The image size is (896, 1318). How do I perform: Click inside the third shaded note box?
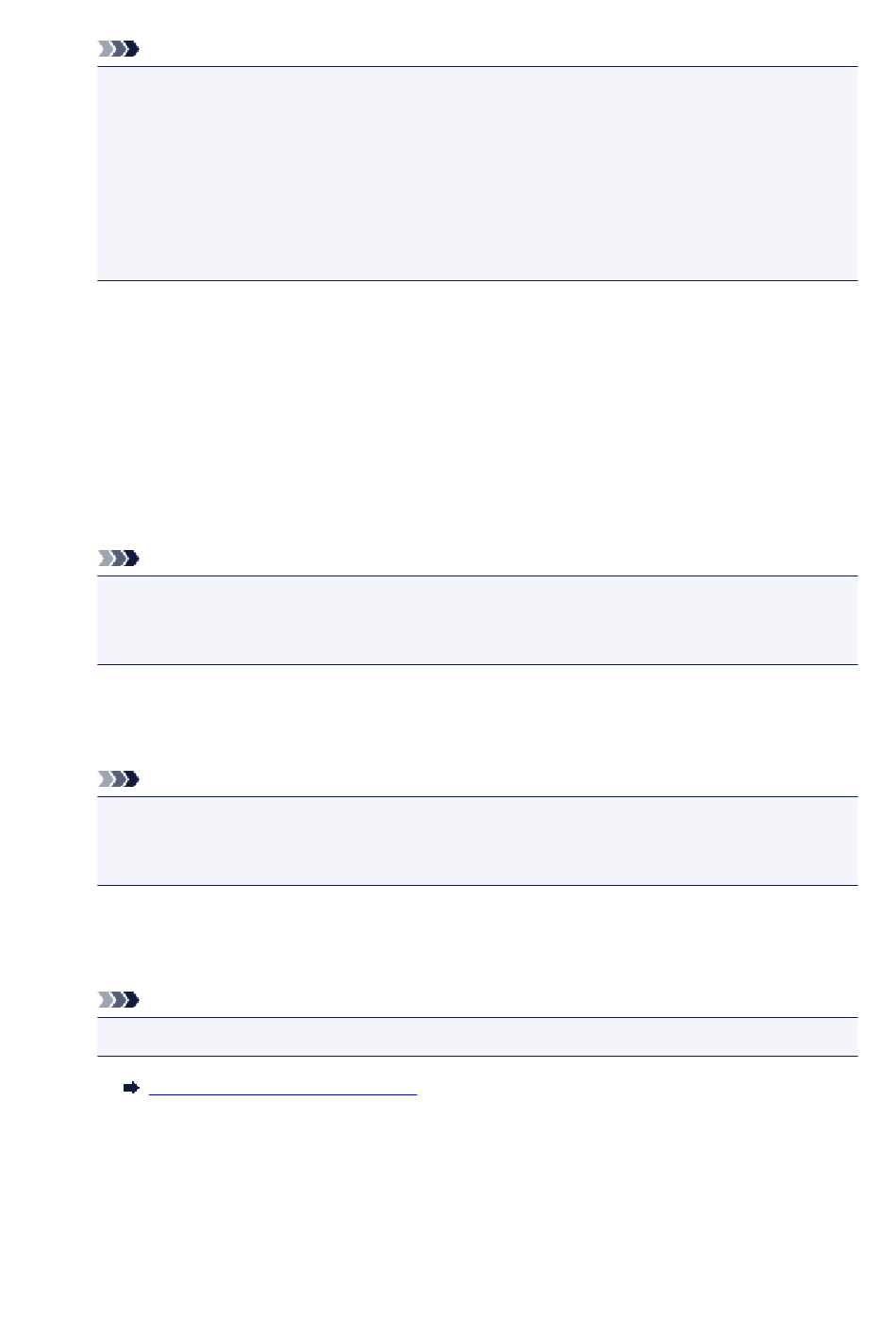coord(477,841)
